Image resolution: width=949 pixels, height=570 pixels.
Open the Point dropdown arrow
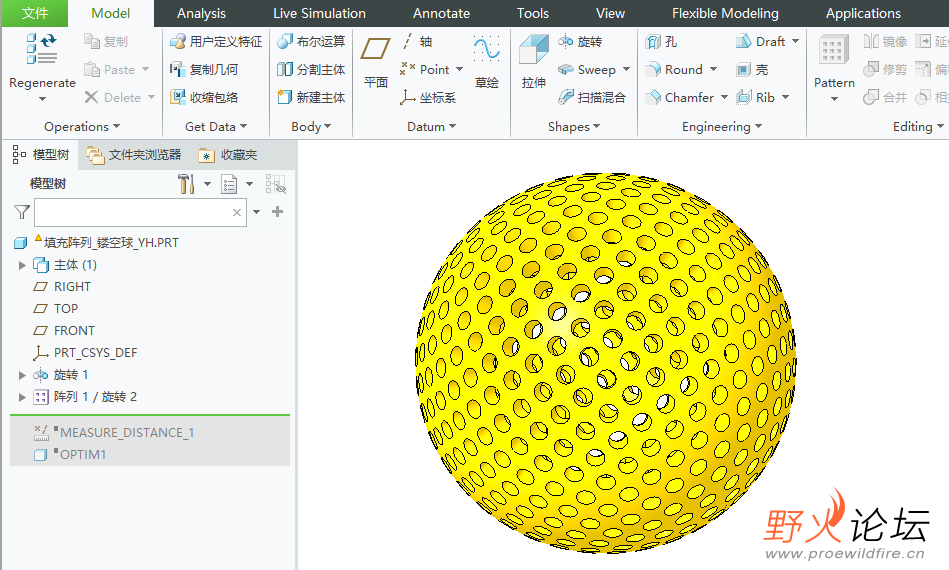point(459,70)
